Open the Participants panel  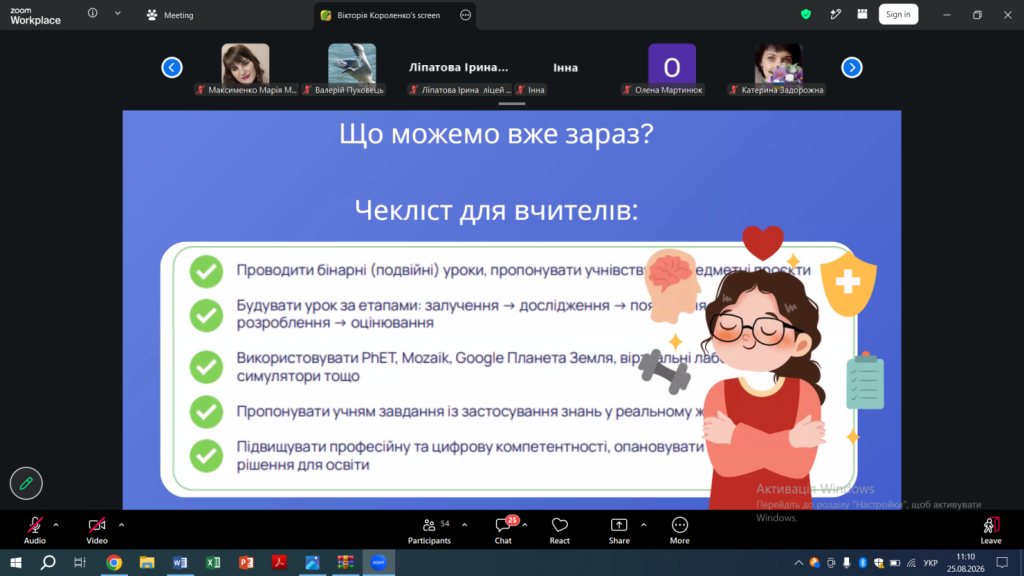[429, 530]
